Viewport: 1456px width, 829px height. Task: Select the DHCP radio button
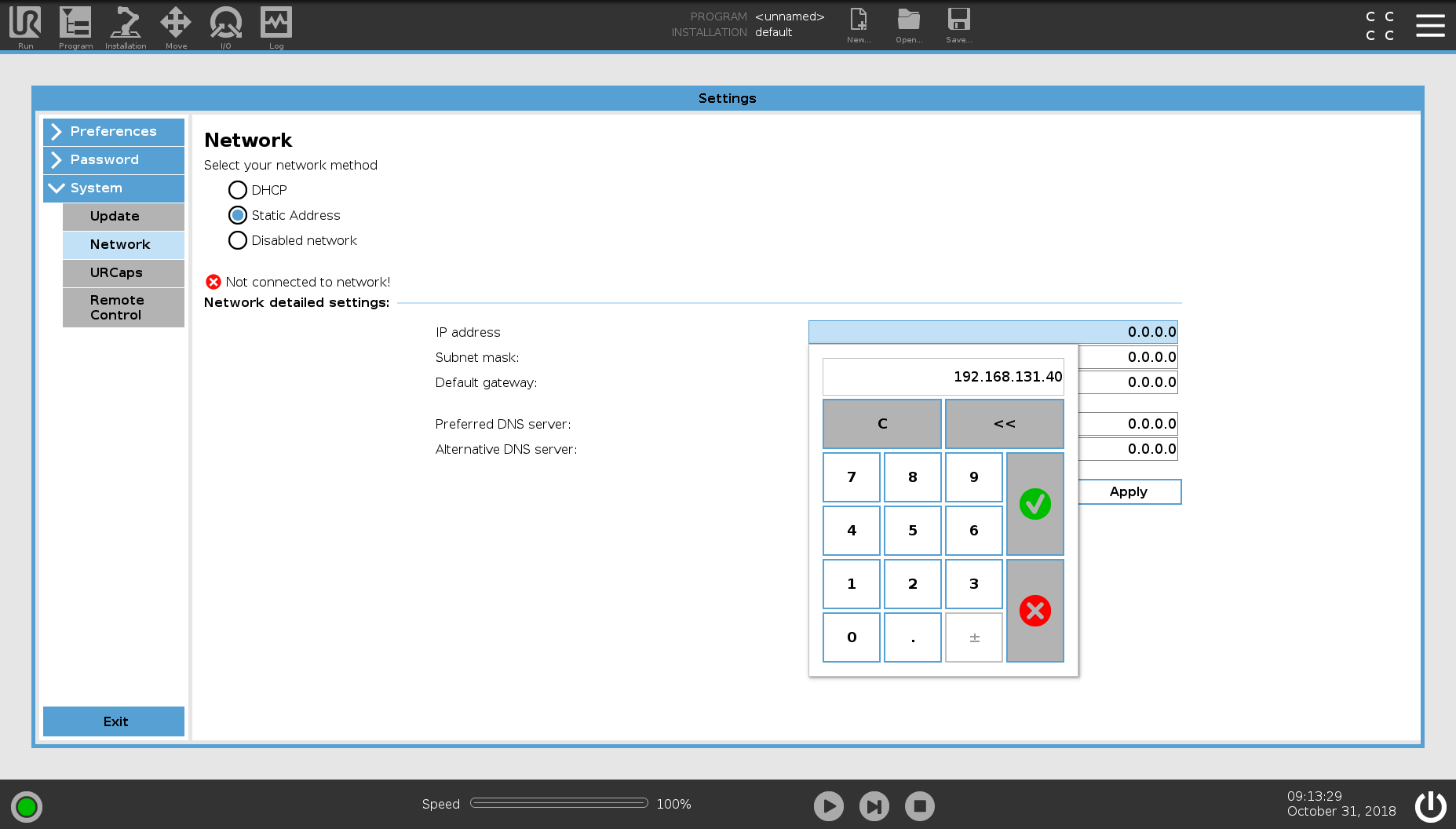[237, 190]
